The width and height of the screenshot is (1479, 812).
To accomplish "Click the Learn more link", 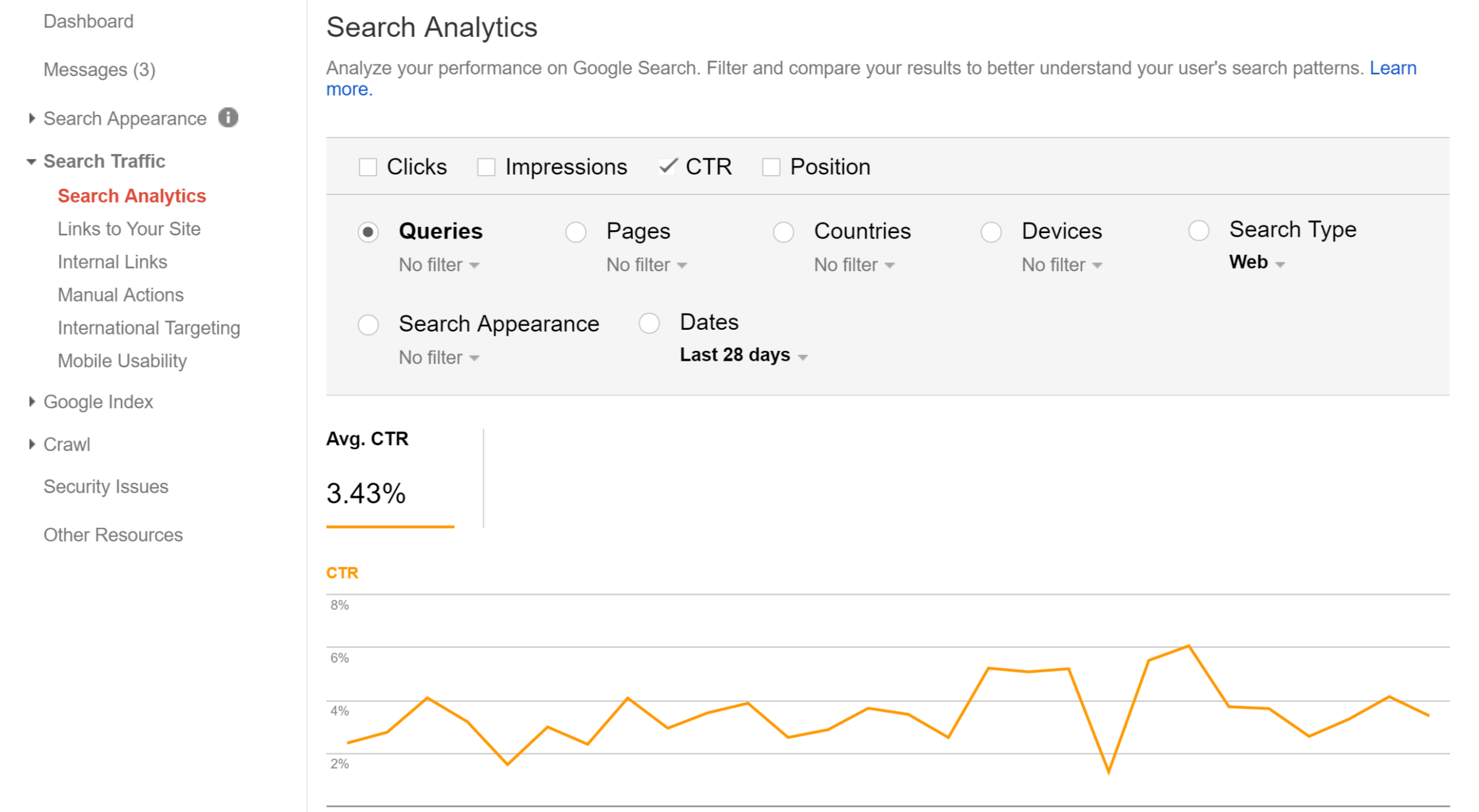I will 1393,68.
